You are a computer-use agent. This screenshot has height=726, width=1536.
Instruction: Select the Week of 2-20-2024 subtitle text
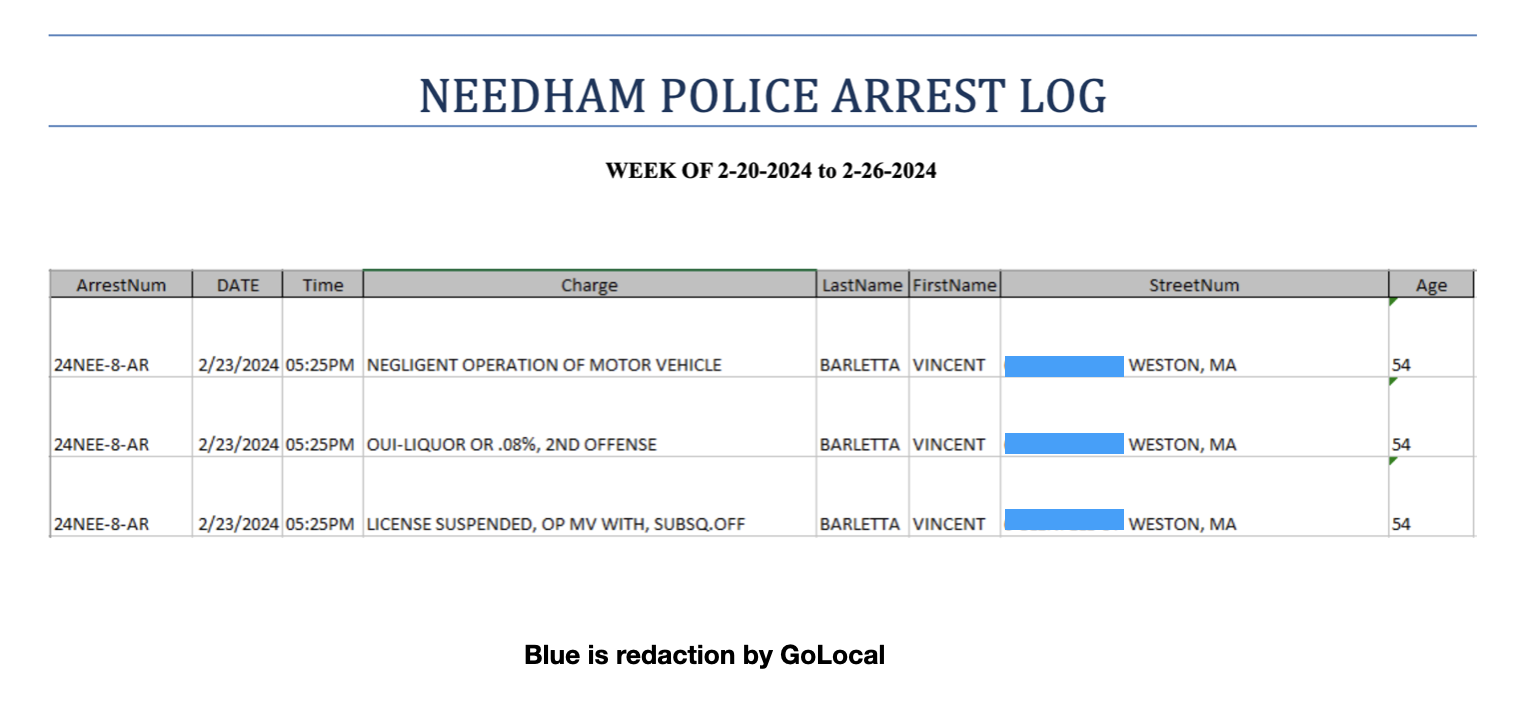[x=770, y=171]
